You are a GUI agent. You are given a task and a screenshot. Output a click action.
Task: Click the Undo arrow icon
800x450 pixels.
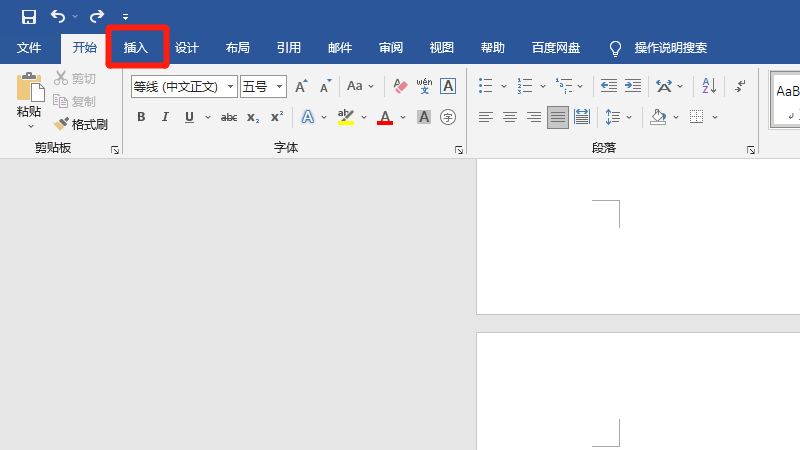tap(58, 17)
